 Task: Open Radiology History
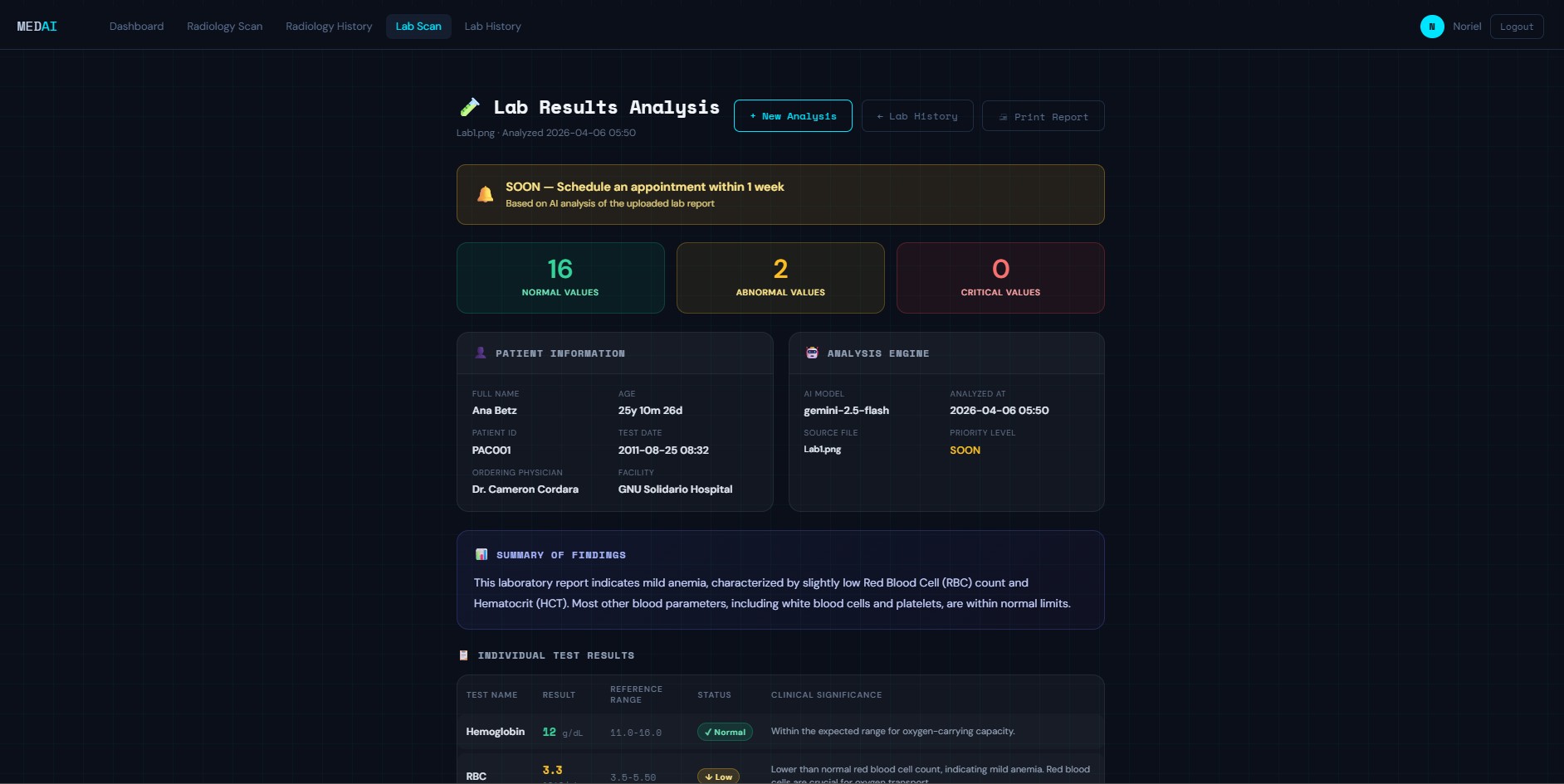pyautogui.click(x=329, y=27)
